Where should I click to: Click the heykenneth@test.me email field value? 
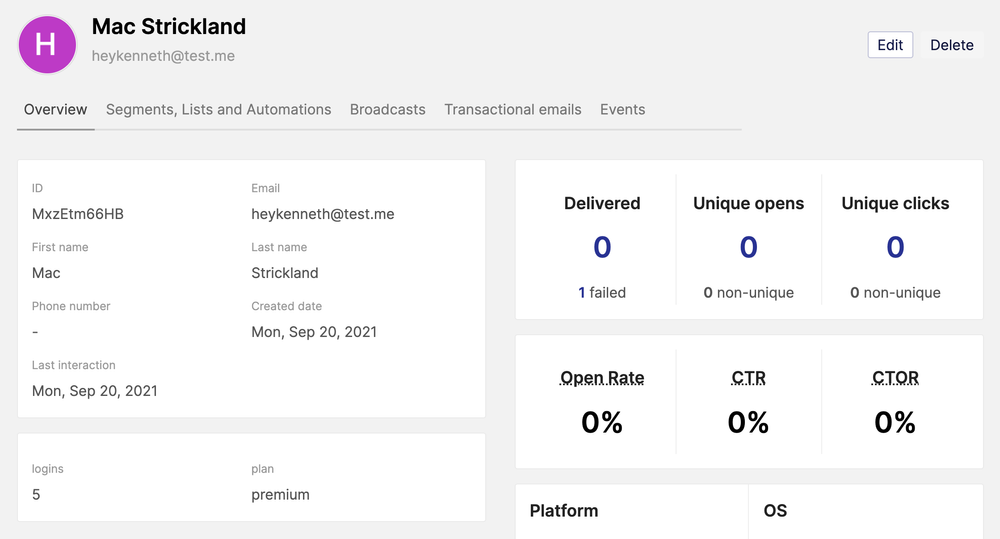click(x=323, y=214)
